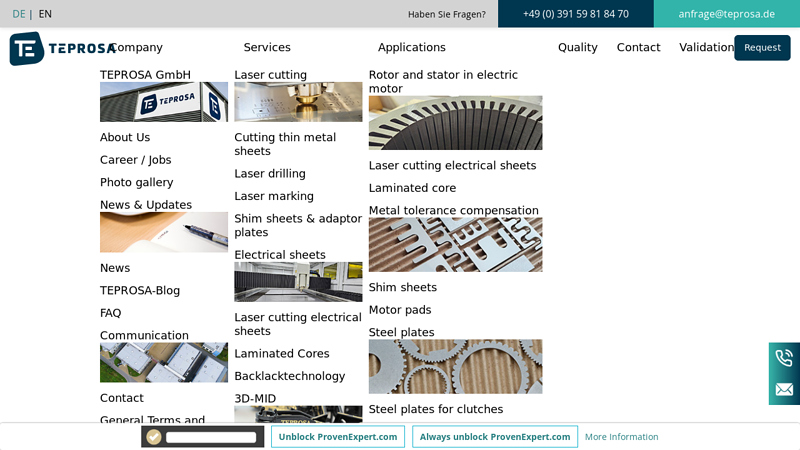Call the +49 (0) 391 59 81 84 70 number
The image size is (800, 450).
(576, 14)
